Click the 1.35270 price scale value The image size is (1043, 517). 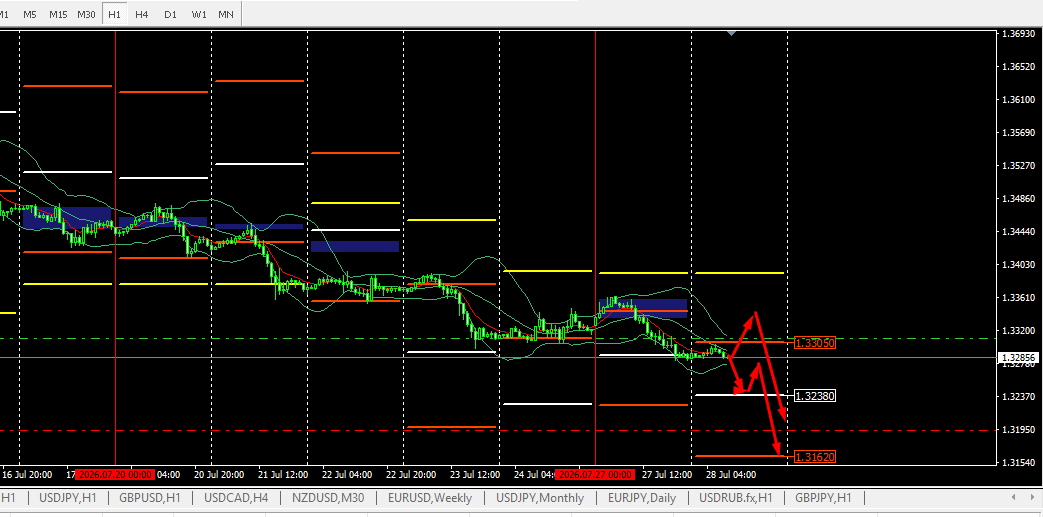click(x=1018, y=166)
